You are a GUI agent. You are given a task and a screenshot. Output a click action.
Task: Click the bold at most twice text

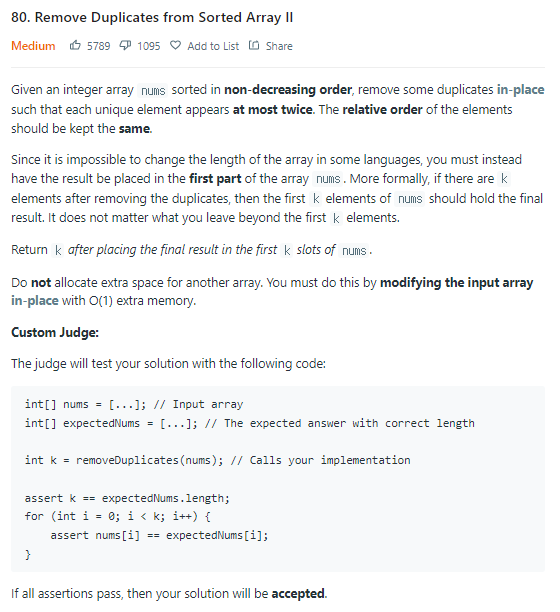[x=273, y=110]
